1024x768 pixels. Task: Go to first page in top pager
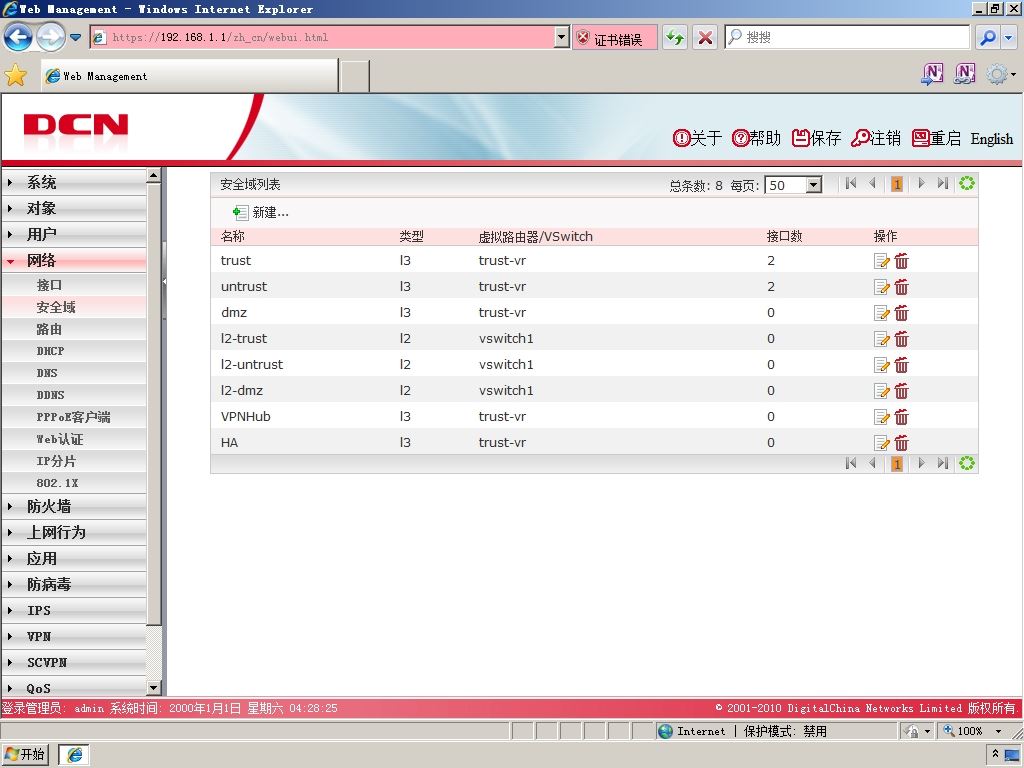pyautogui.click(x=850, y=184)
